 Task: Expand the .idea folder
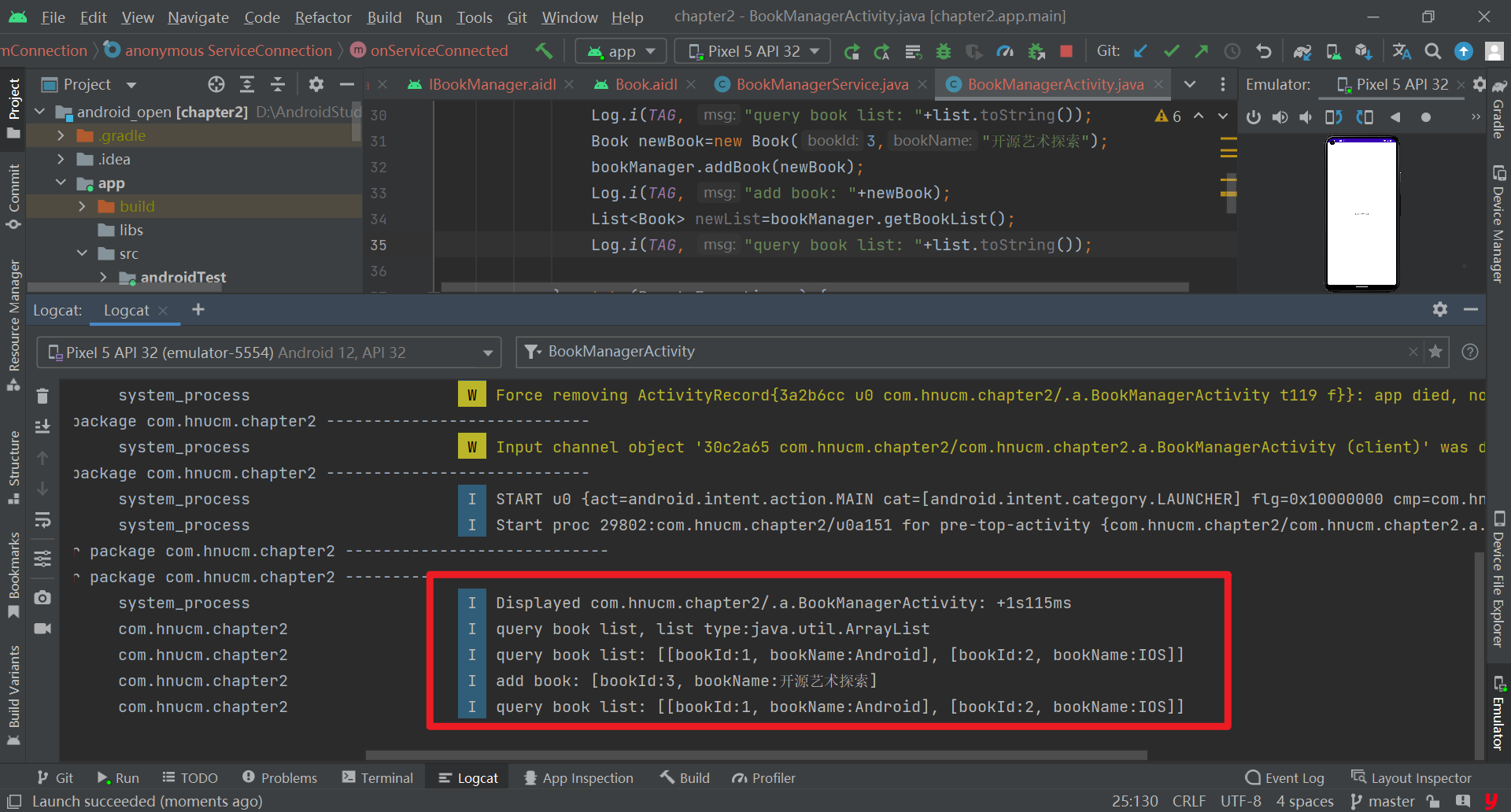point(61,160)
